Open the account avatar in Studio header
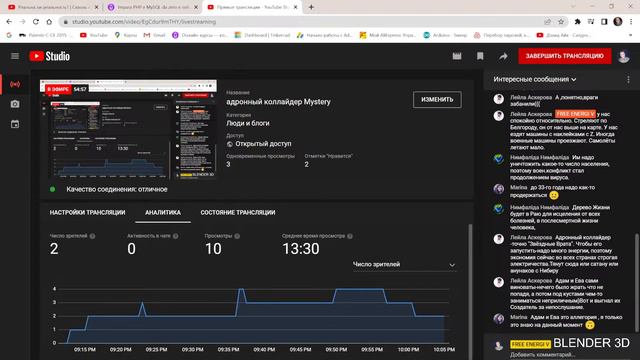 pyautogui.click(x=623, y=56)
